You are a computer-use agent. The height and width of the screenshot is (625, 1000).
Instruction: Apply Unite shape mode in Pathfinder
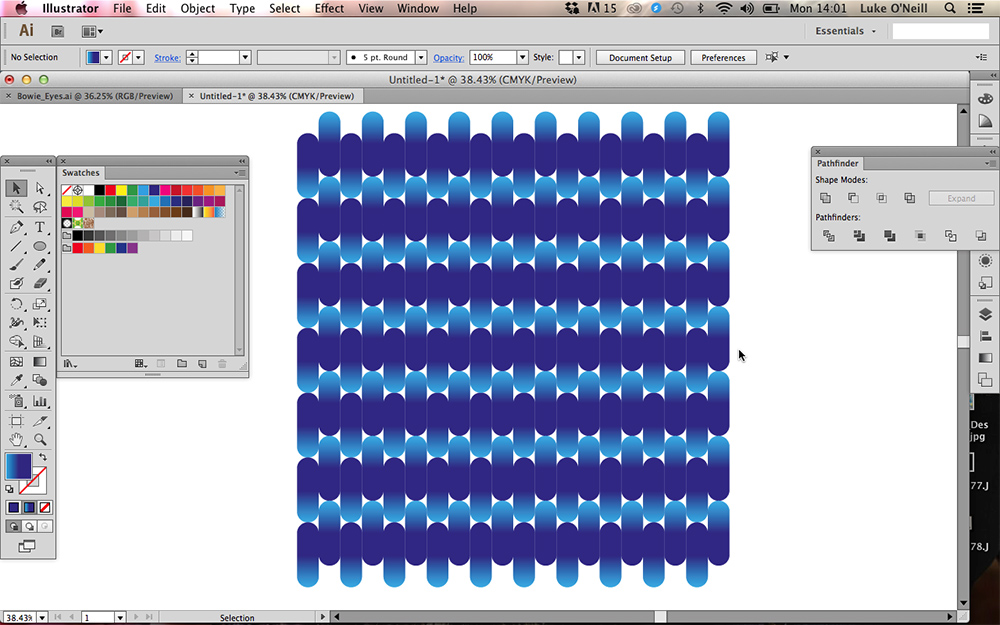tap(825, 198)
